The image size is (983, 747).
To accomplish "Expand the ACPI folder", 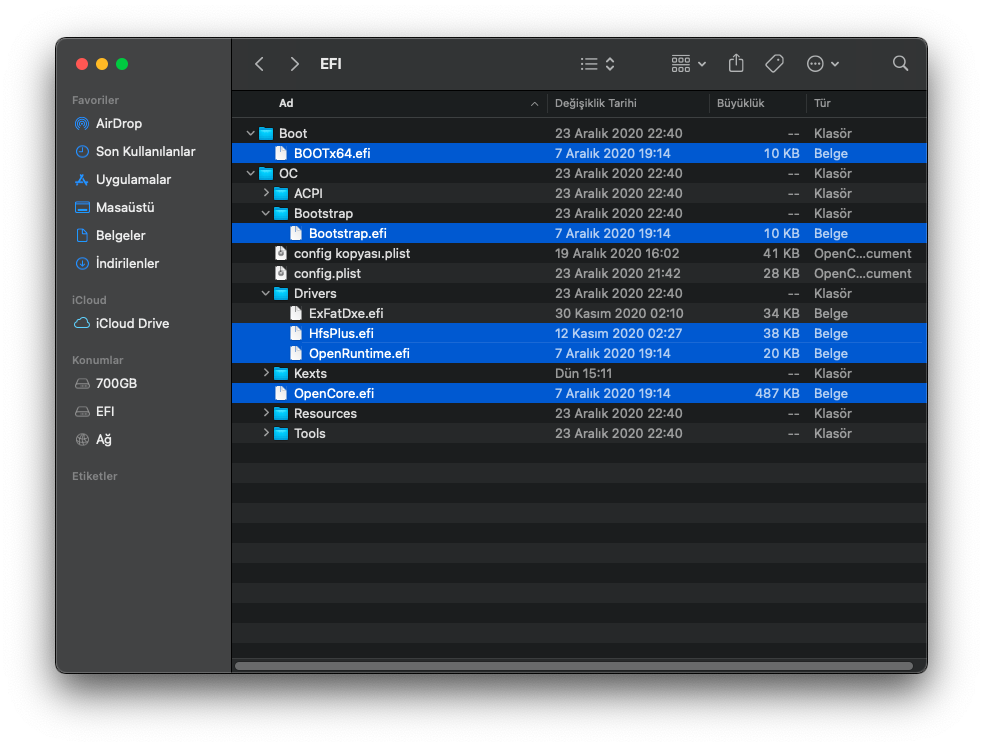I will coord(266,194).
